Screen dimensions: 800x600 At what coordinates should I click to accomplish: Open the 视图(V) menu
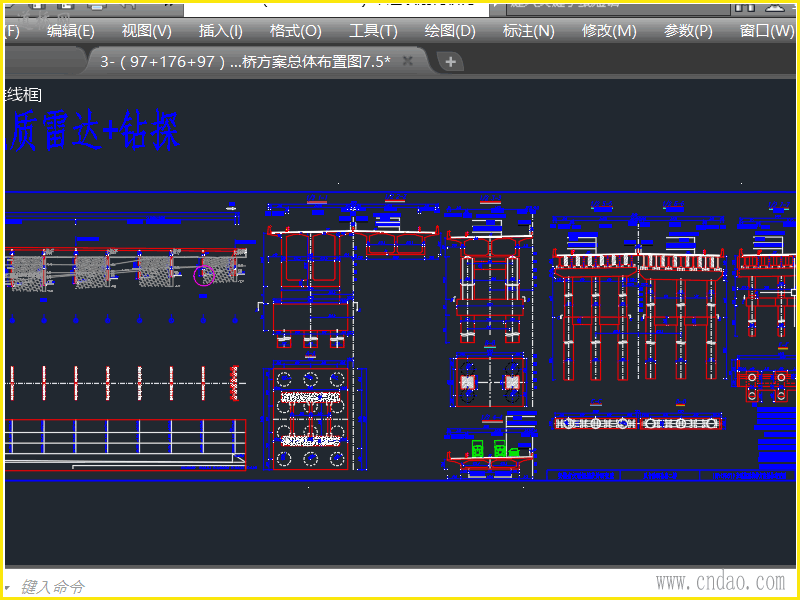coord(146,31)
